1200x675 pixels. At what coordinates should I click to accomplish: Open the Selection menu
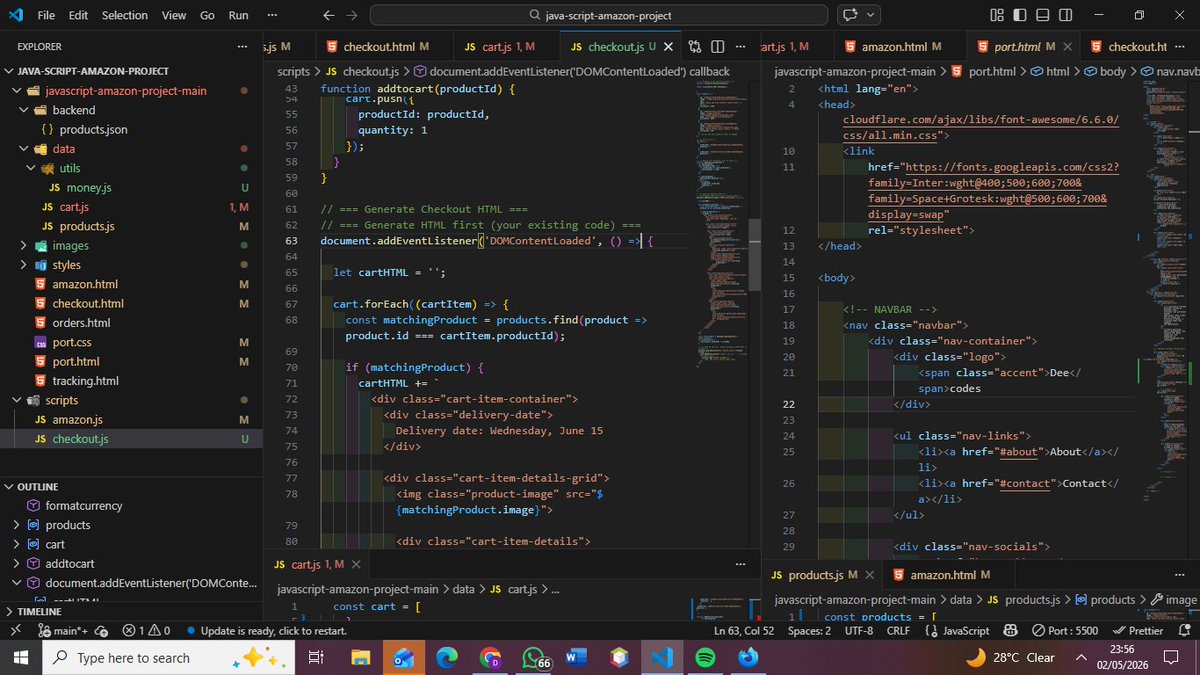tap(124, 15)
